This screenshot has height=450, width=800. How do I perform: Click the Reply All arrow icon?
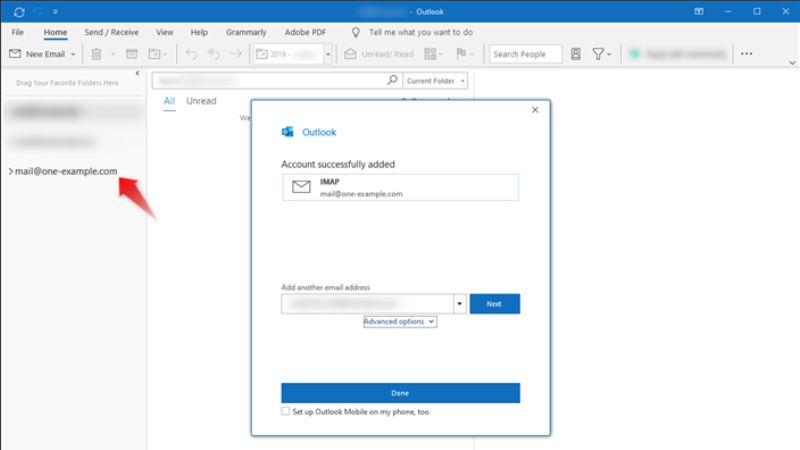(213, 54)
